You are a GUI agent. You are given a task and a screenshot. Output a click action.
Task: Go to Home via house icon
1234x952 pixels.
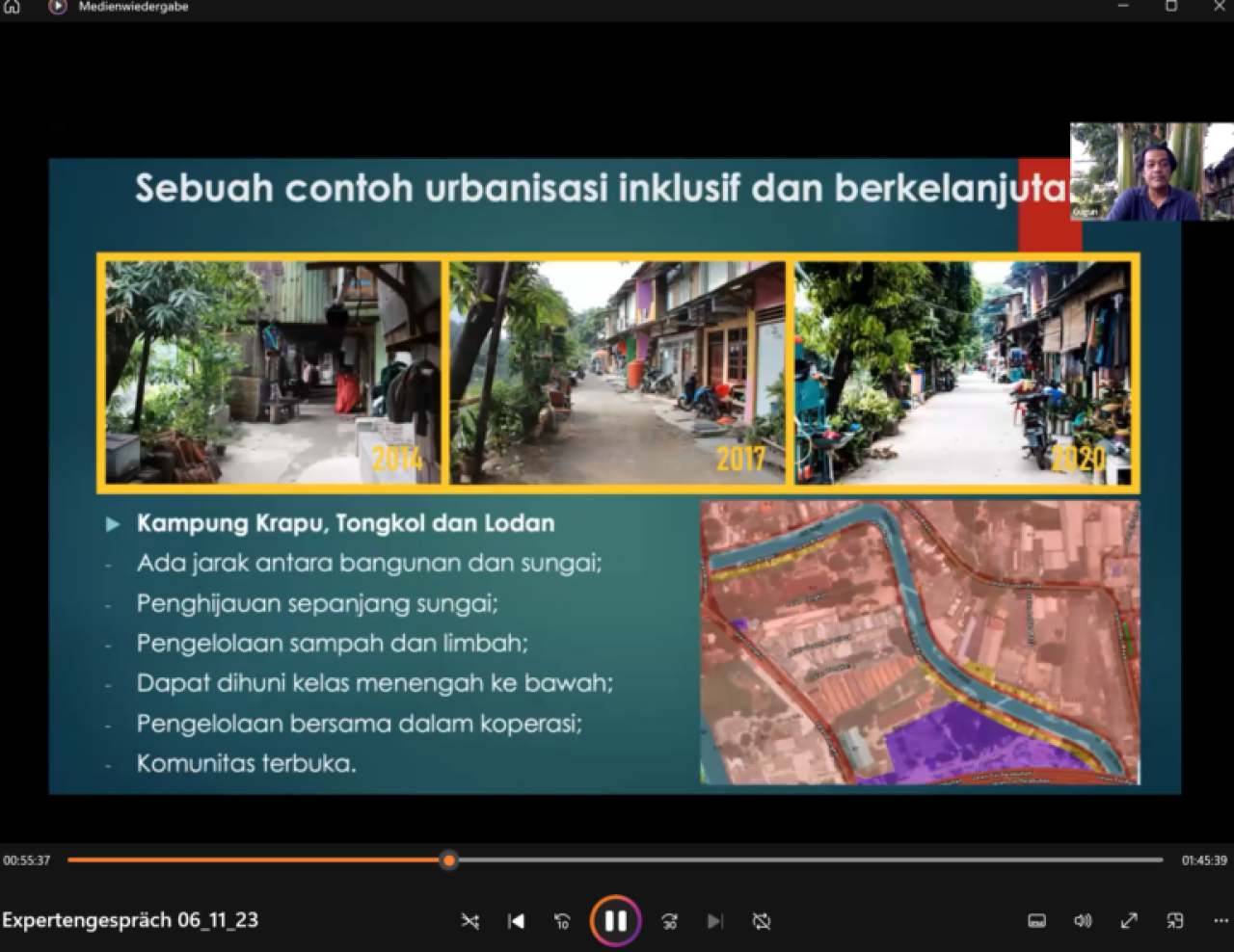(12, 7)
